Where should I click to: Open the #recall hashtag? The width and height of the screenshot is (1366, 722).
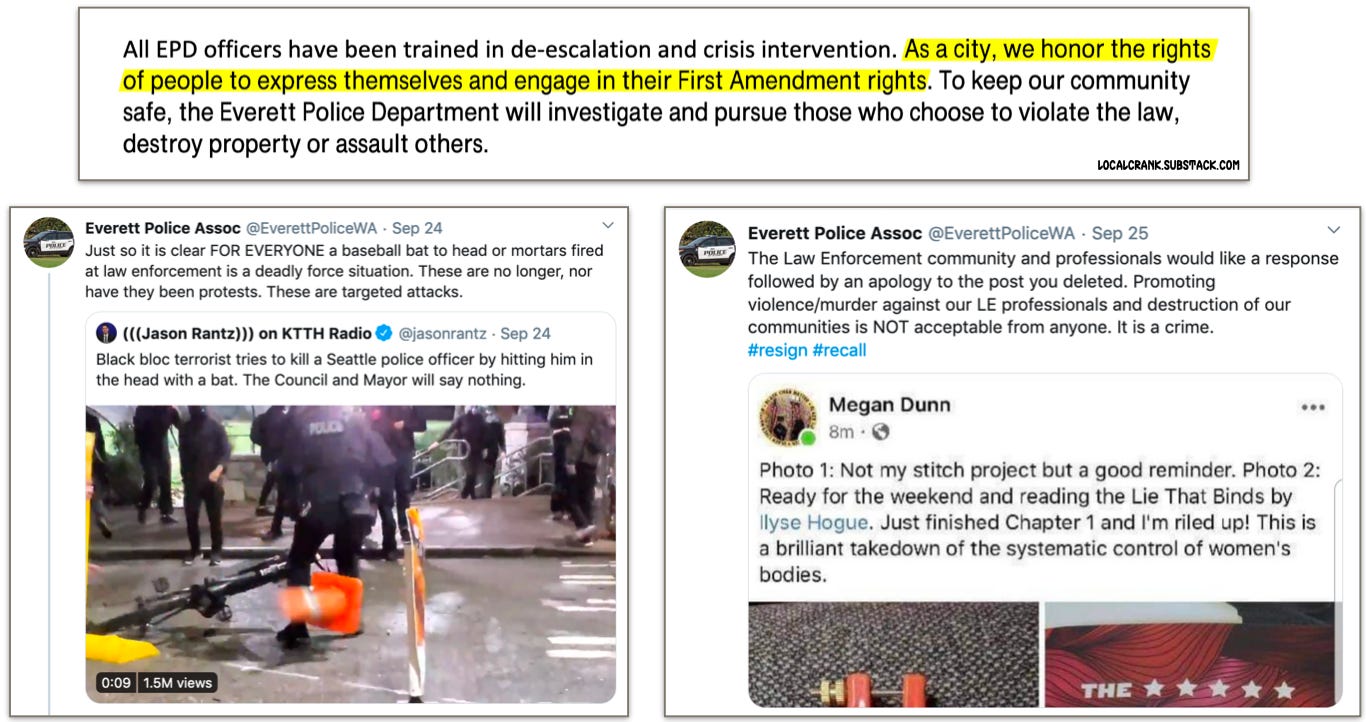(x=839, y=350)
